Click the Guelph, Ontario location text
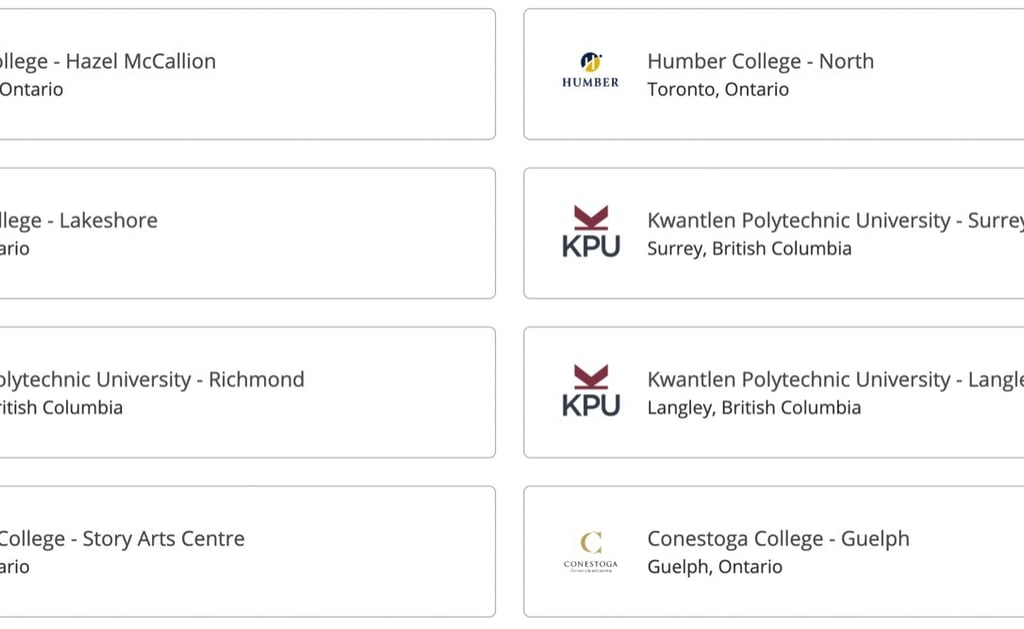This screenshot has height=629, width=1024. 714,567
